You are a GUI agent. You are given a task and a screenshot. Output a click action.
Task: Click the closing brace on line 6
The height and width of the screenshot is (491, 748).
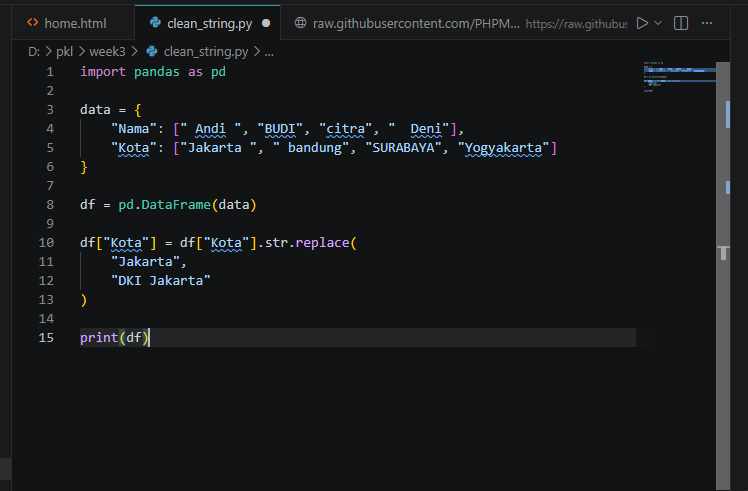pos(84,167)
